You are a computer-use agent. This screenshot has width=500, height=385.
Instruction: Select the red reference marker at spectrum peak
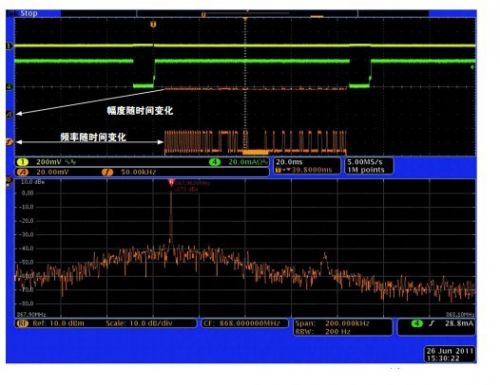coord(171,183)
